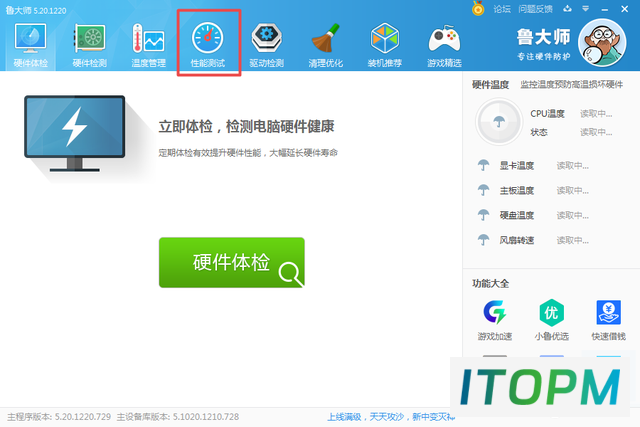640x427 pixels.
Task: Click the 硬盘温度 umbrella icon
Action: point(483,215)
